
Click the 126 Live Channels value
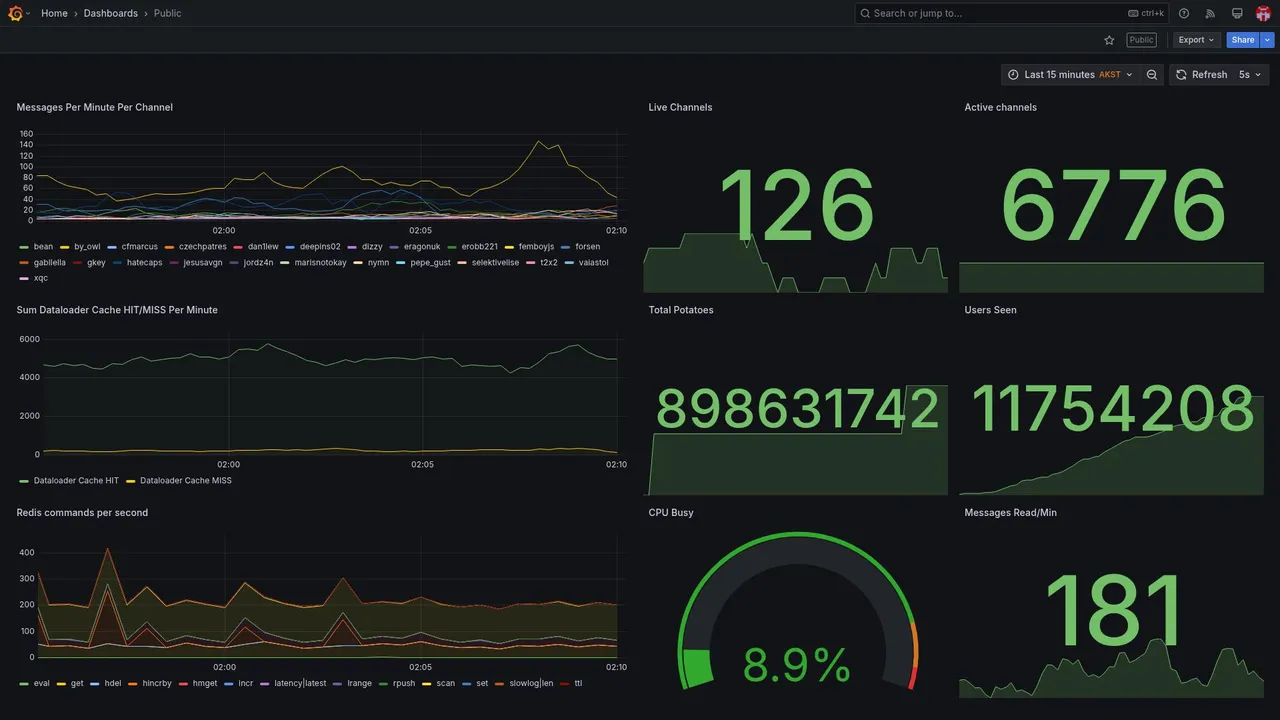coord(796,207)
